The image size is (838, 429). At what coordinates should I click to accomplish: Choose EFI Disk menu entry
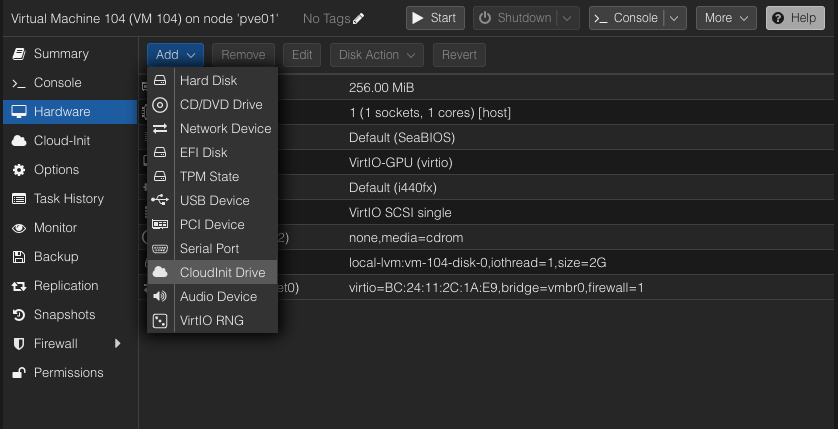(x=203, y=153)
